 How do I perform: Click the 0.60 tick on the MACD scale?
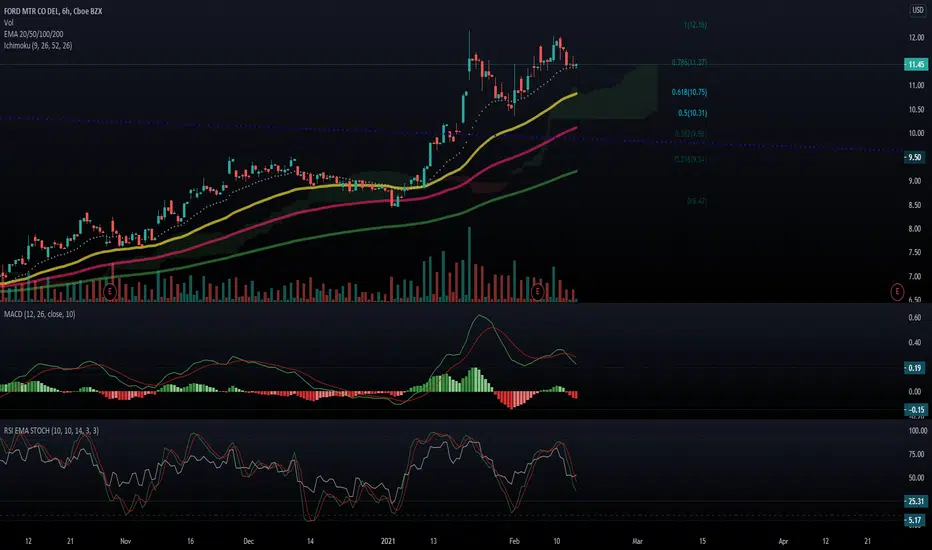[916, 318]
